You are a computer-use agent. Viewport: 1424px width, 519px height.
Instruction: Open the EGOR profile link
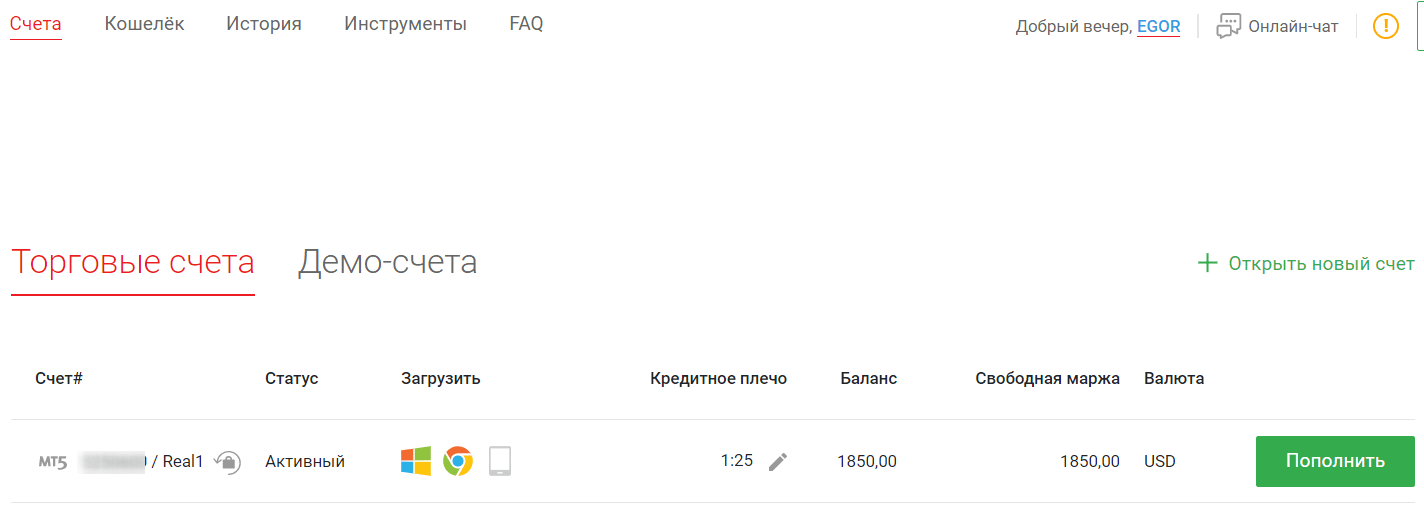point(1158,27)
